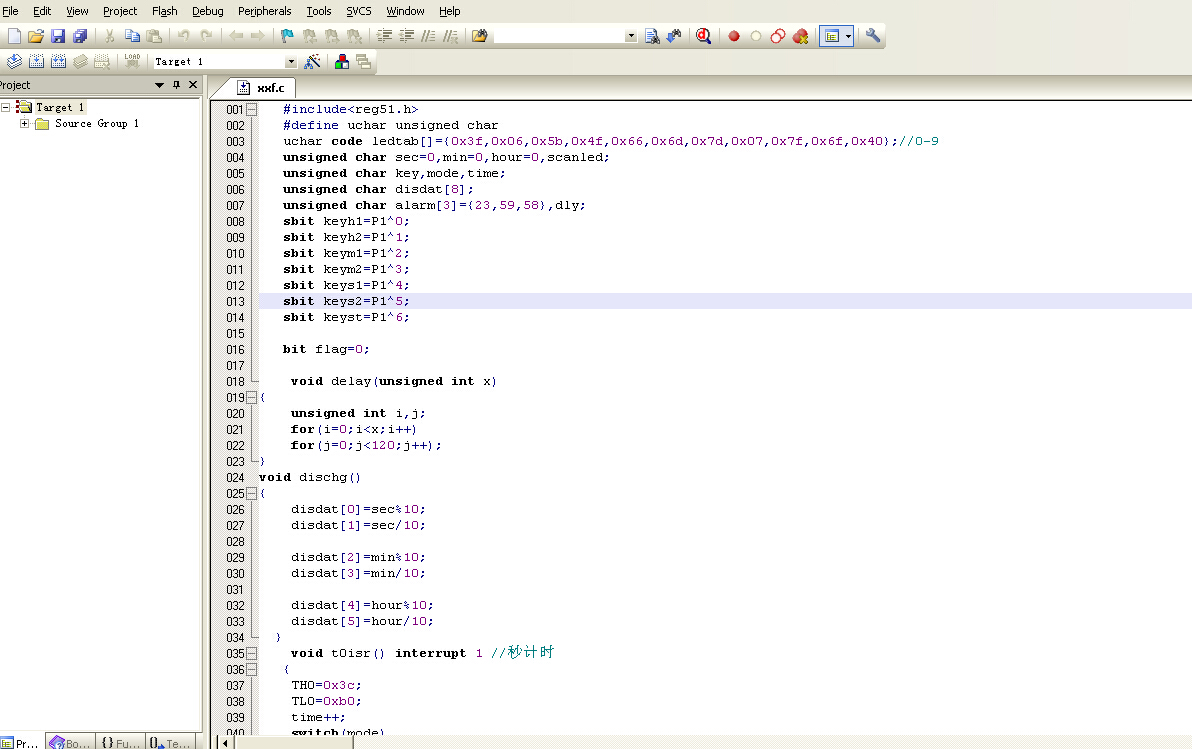
Task: Save the current file
Action: (x=58, y=36)
